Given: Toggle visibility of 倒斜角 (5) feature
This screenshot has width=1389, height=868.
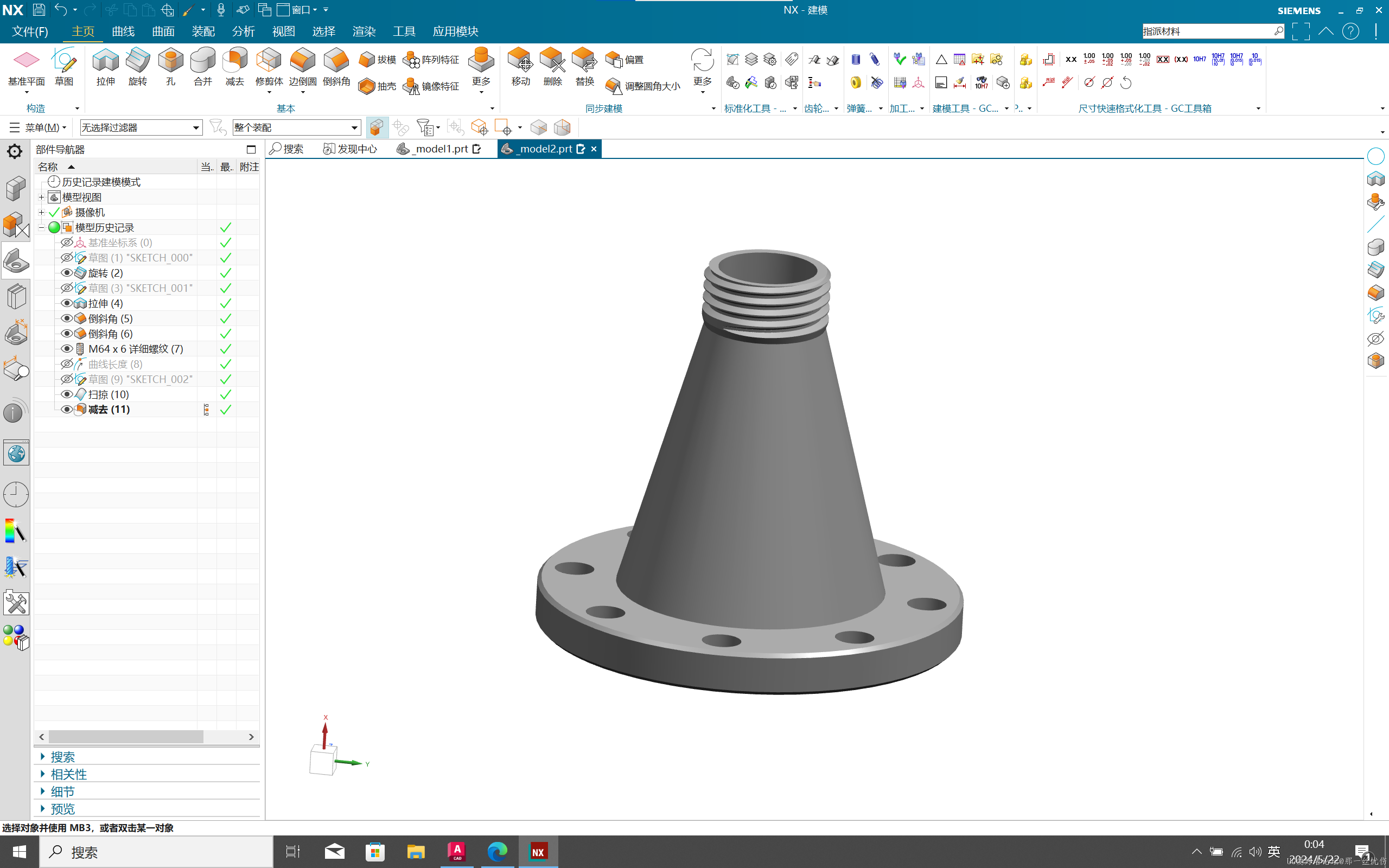Looking at the screenshot, I should [67, 318].
